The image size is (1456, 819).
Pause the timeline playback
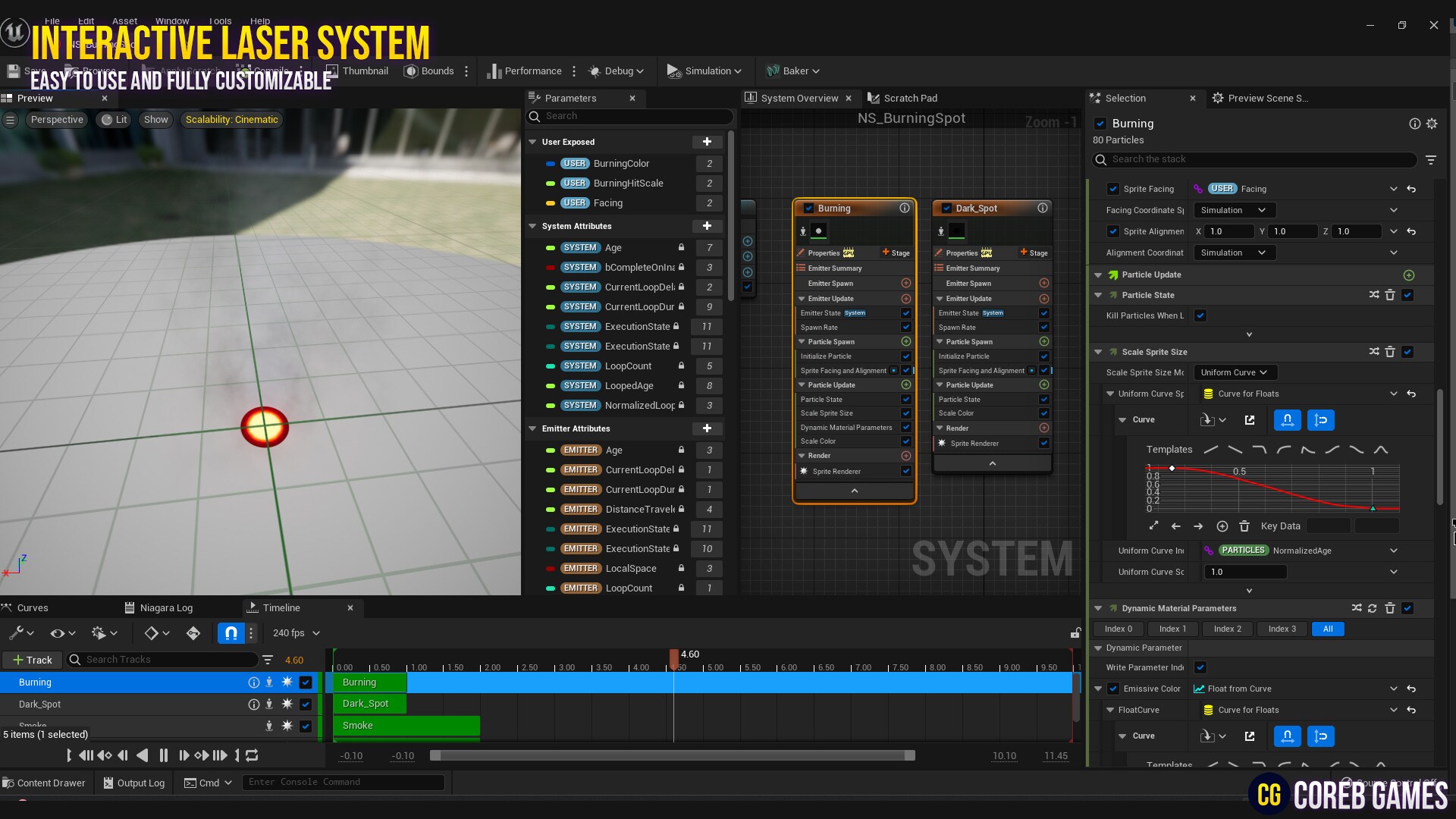click(x=164, y=755)
